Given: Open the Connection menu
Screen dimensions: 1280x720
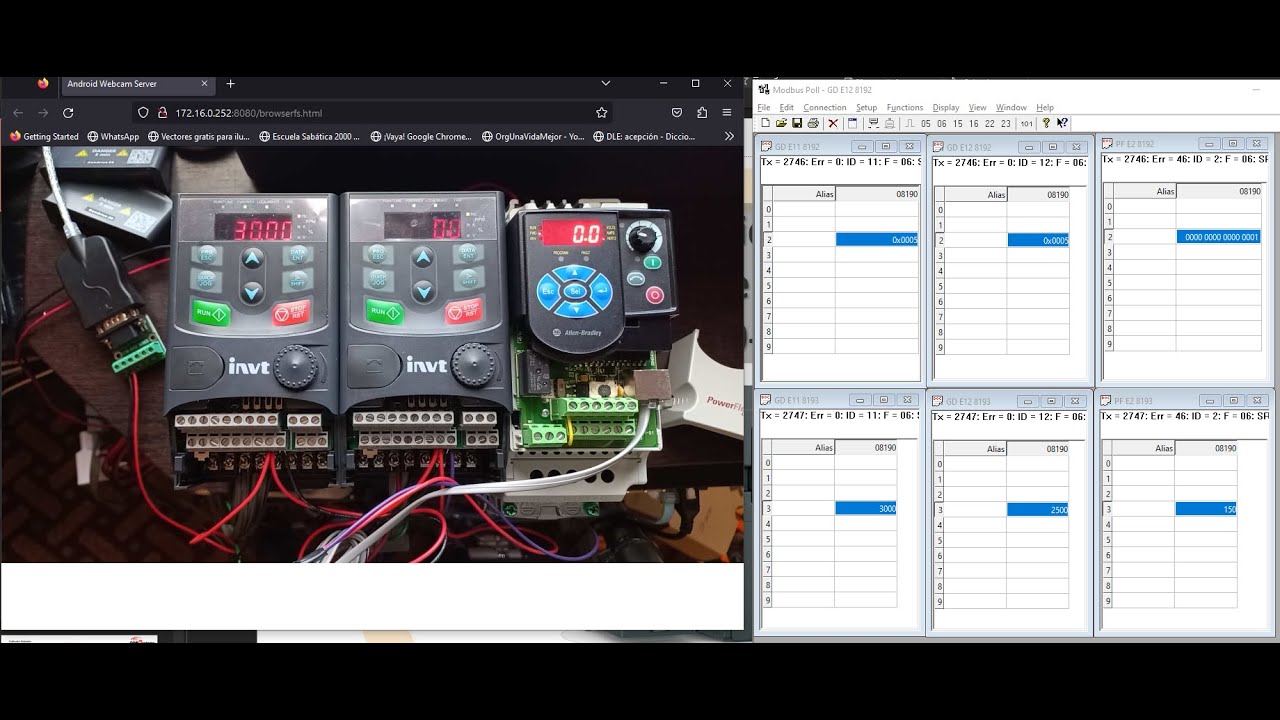Looking at the screenshot, I should click(x=825, y=107).
